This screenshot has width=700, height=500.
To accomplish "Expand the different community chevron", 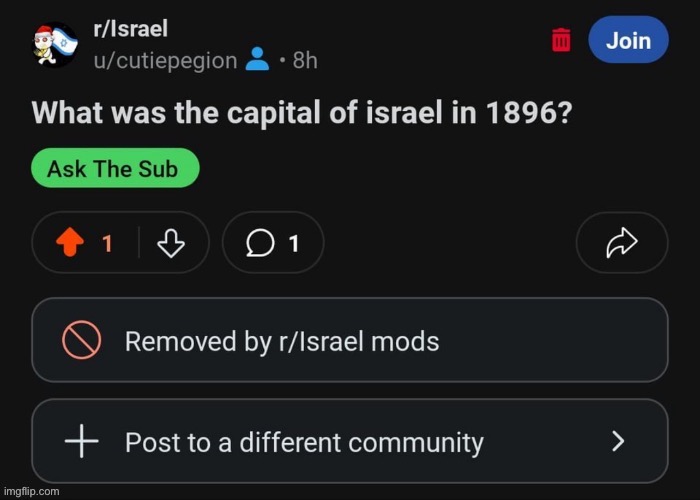I will click(x=618, y=441).
